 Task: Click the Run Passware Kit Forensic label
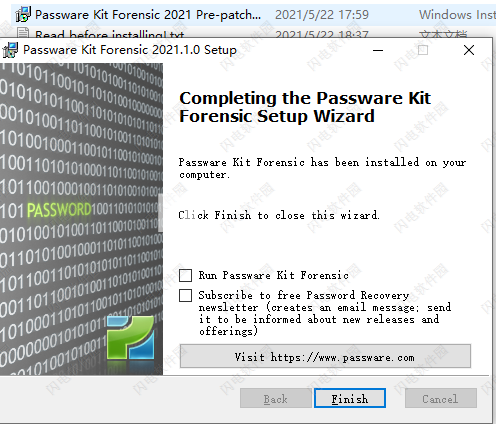pyautogui.click(x=274, y=275)
